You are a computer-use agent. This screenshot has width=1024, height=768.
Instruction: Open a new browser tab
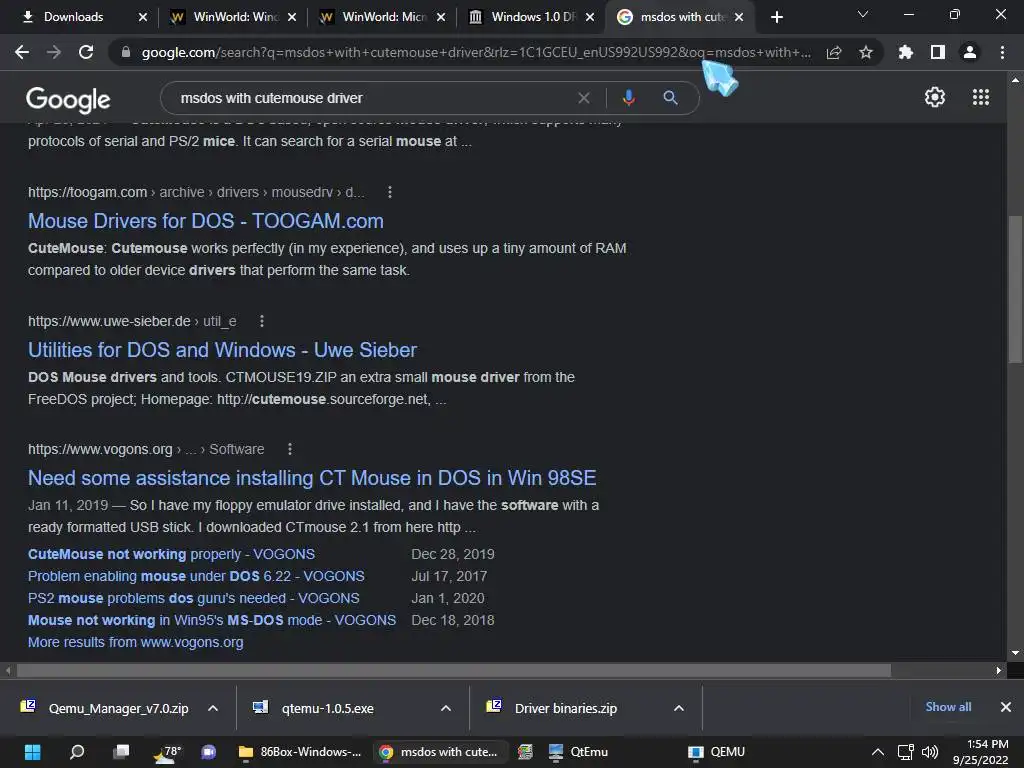pyautogui.click(x=776, y=17)
